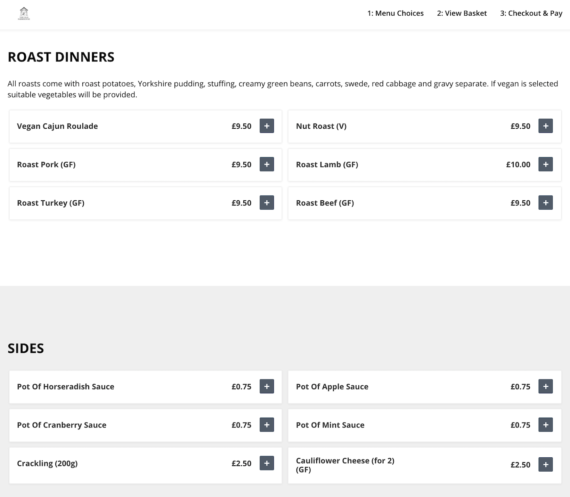
Task: Open the 1: Menu Choices step
Action: (x=396, y=13)
